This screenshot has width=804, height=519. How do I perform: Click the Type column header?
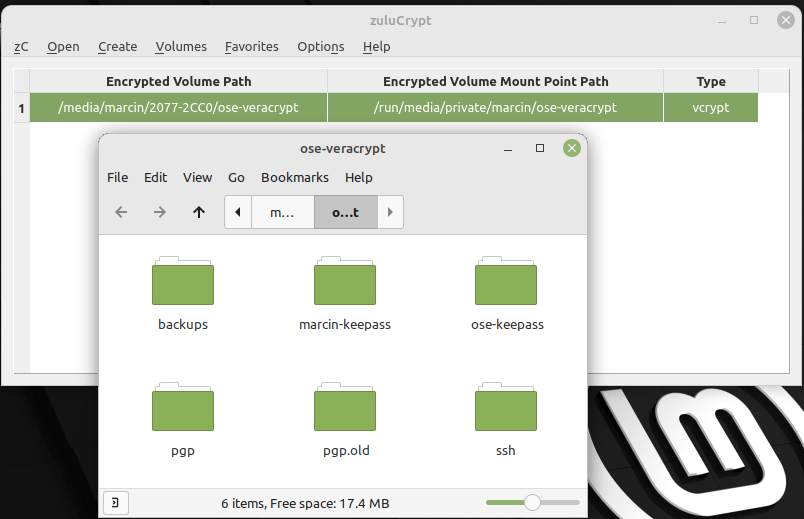click(x=711, y=82)
